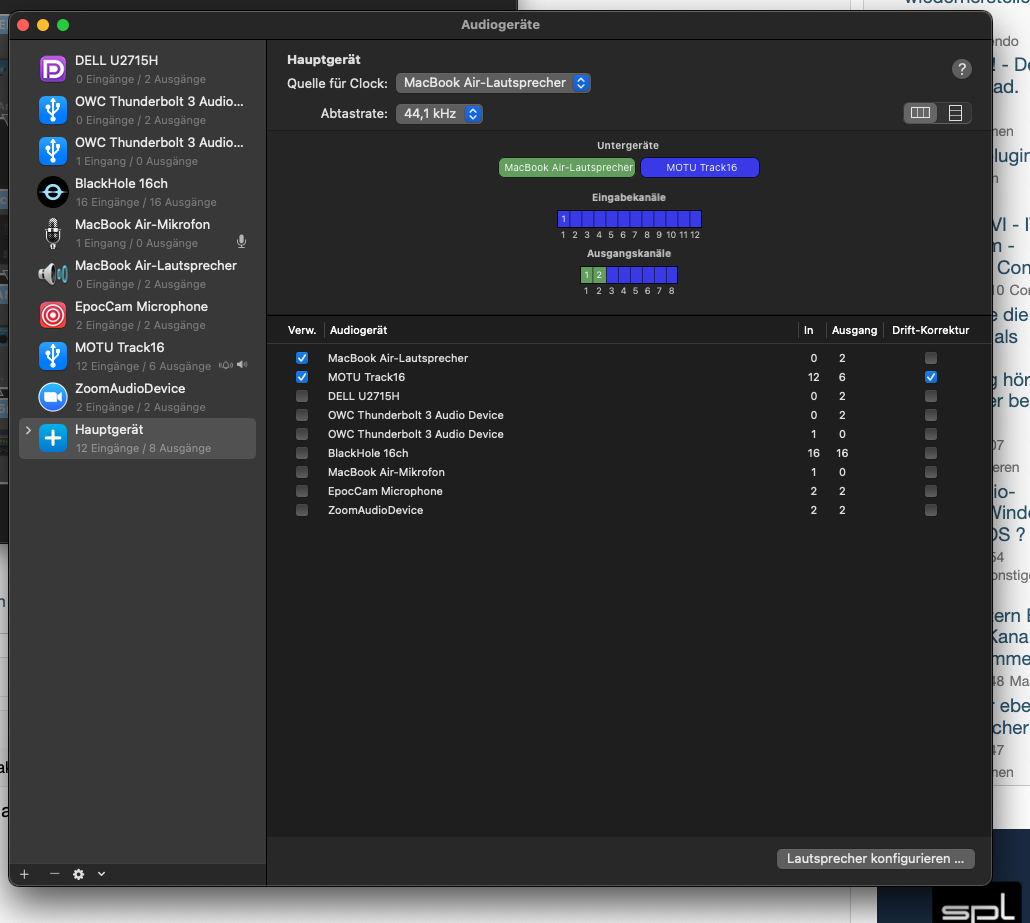Click the USB icon of the OWC device with 1 Eingang
1030x923 pixels.
pyautogui.click(x=53, y=150)
